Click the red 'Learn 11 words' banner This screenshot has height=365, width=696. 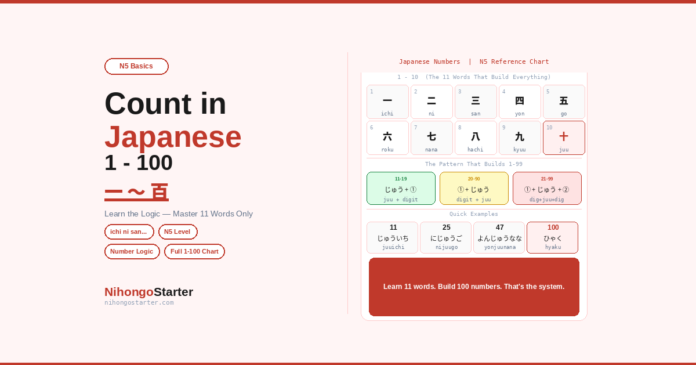pyautogui.click(x=474, y=287)
